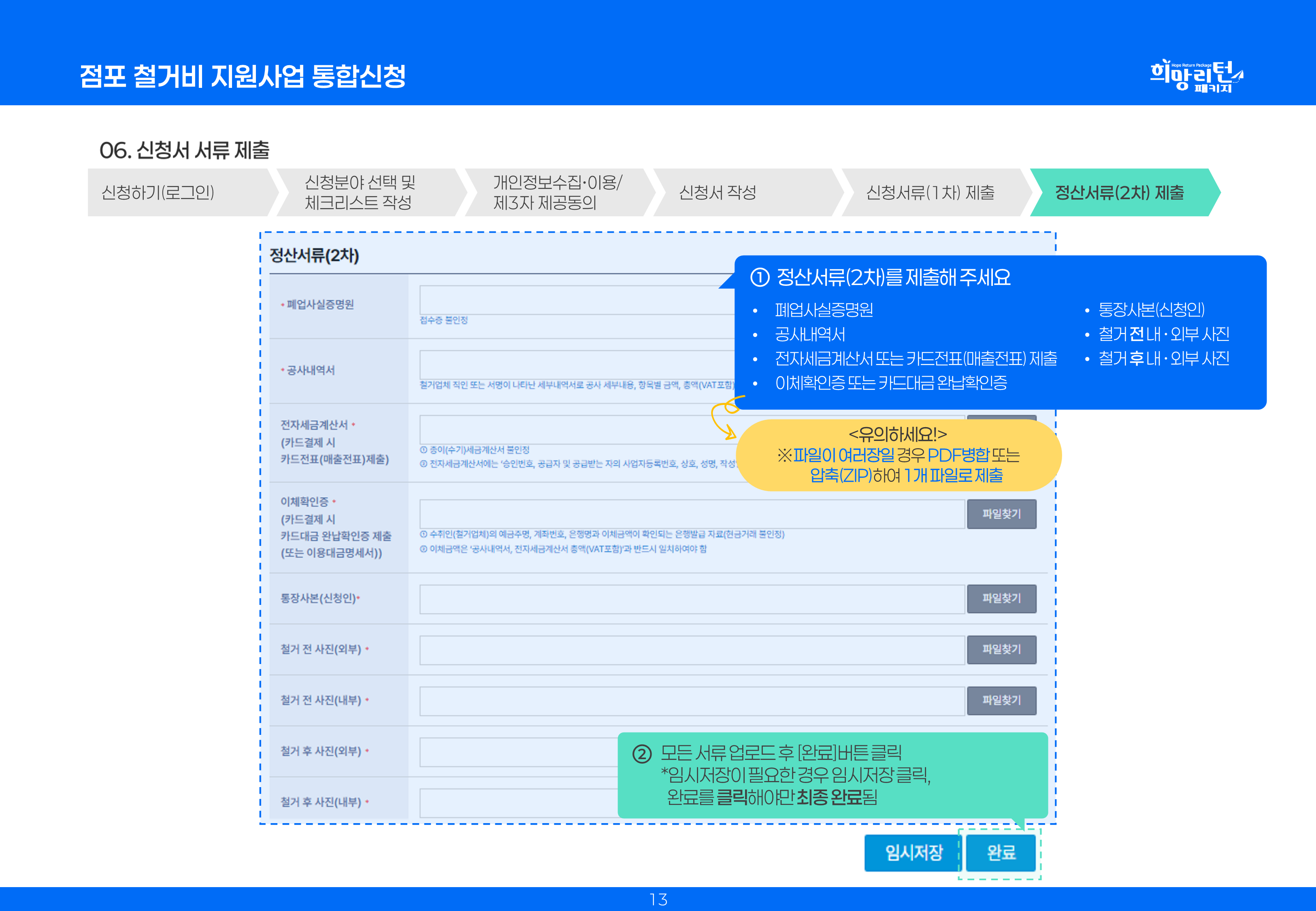The image size is (1316, 911).
Task: Click the 철거 후 사진(내부) input field
Action: [518, 802]
